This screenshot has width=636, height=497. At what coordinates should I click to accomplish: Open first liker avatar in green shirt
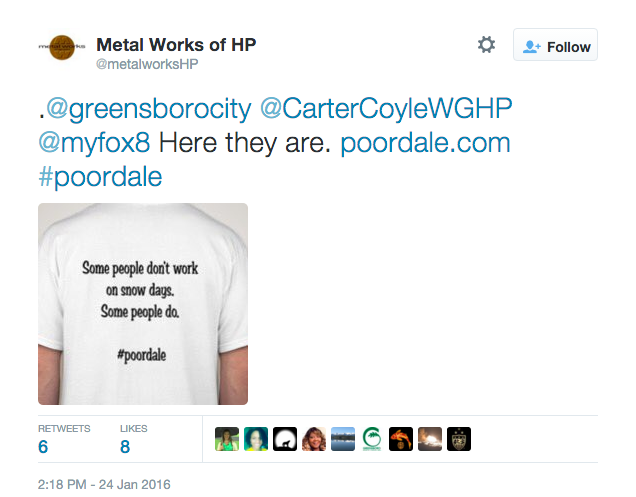(x=227, y=439)
